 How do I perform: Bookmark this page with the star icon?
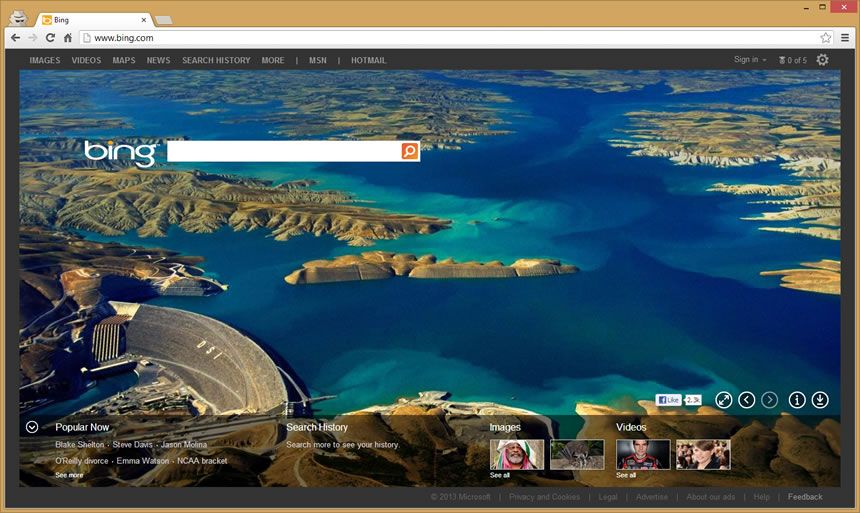pyautogui.click(x=826, y=38)
